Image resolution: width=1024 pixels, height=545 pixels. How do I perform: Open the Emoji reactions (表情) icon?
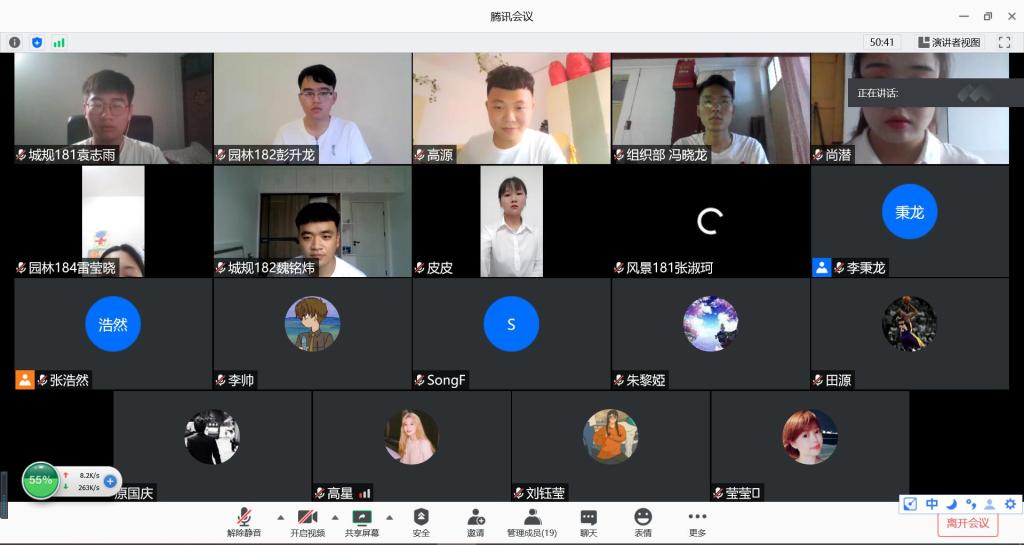642,521
